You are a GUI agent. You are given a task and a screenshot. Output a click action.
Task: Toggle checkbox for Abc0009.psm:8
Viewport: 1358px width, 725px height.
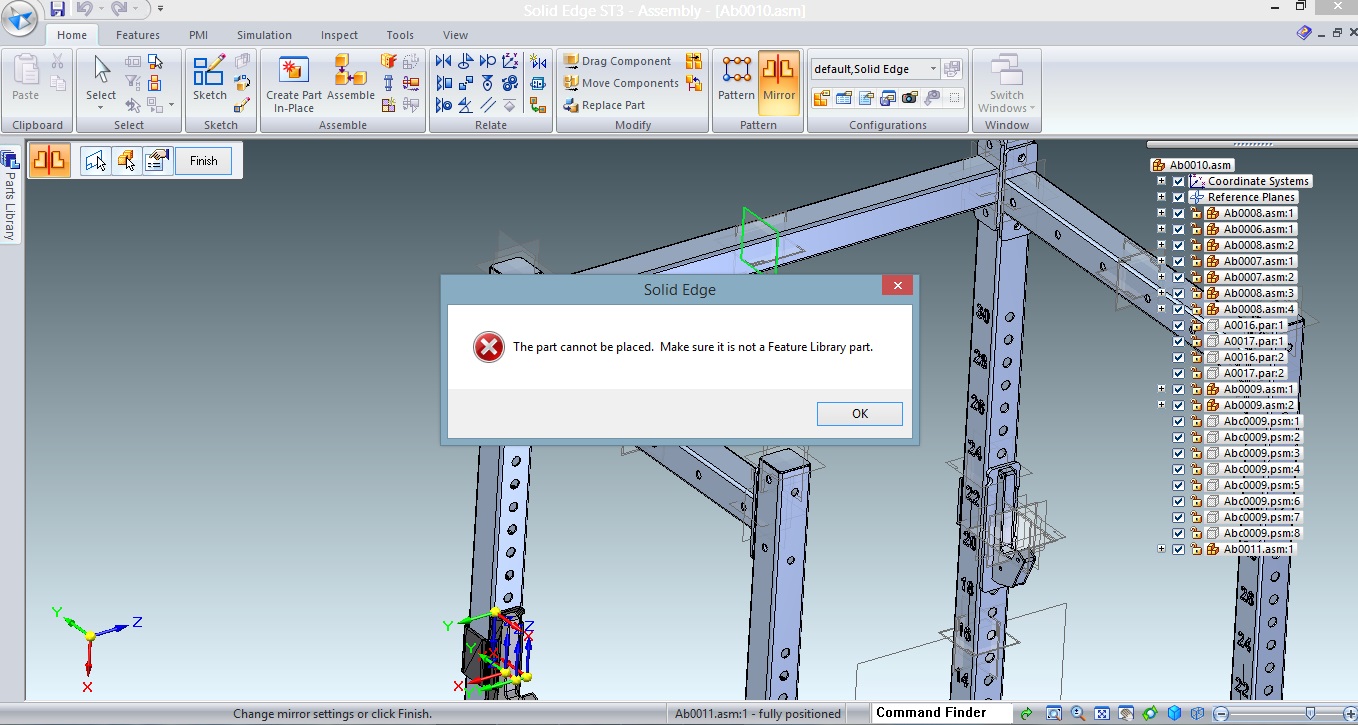tap(1178, 533)
